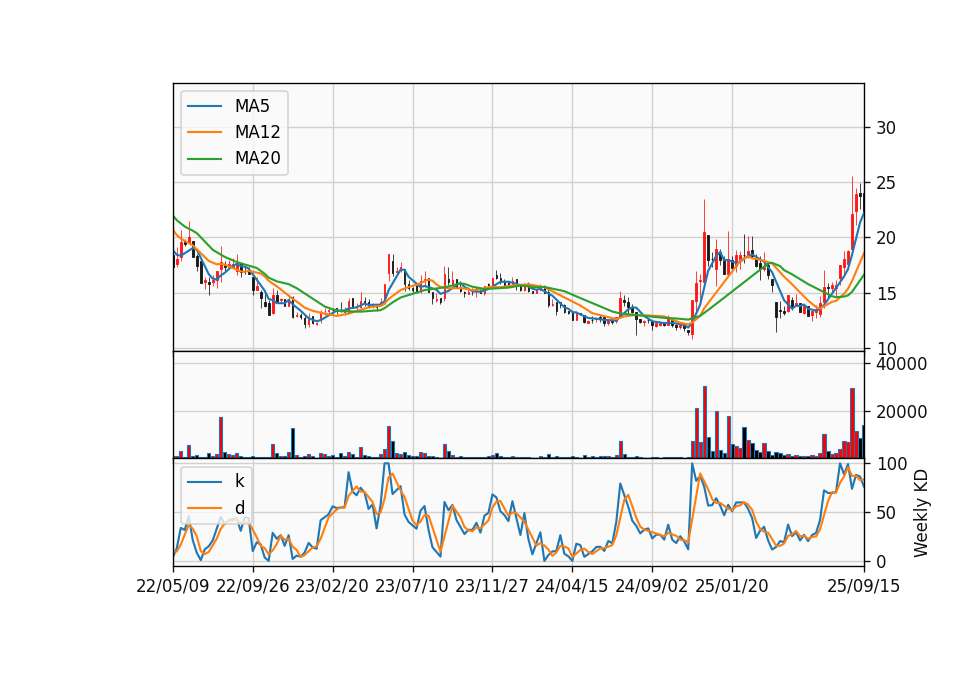The image size is (960, 690).
Task: Click the 24/09/02 date label
Action: [x=651, y=586]
